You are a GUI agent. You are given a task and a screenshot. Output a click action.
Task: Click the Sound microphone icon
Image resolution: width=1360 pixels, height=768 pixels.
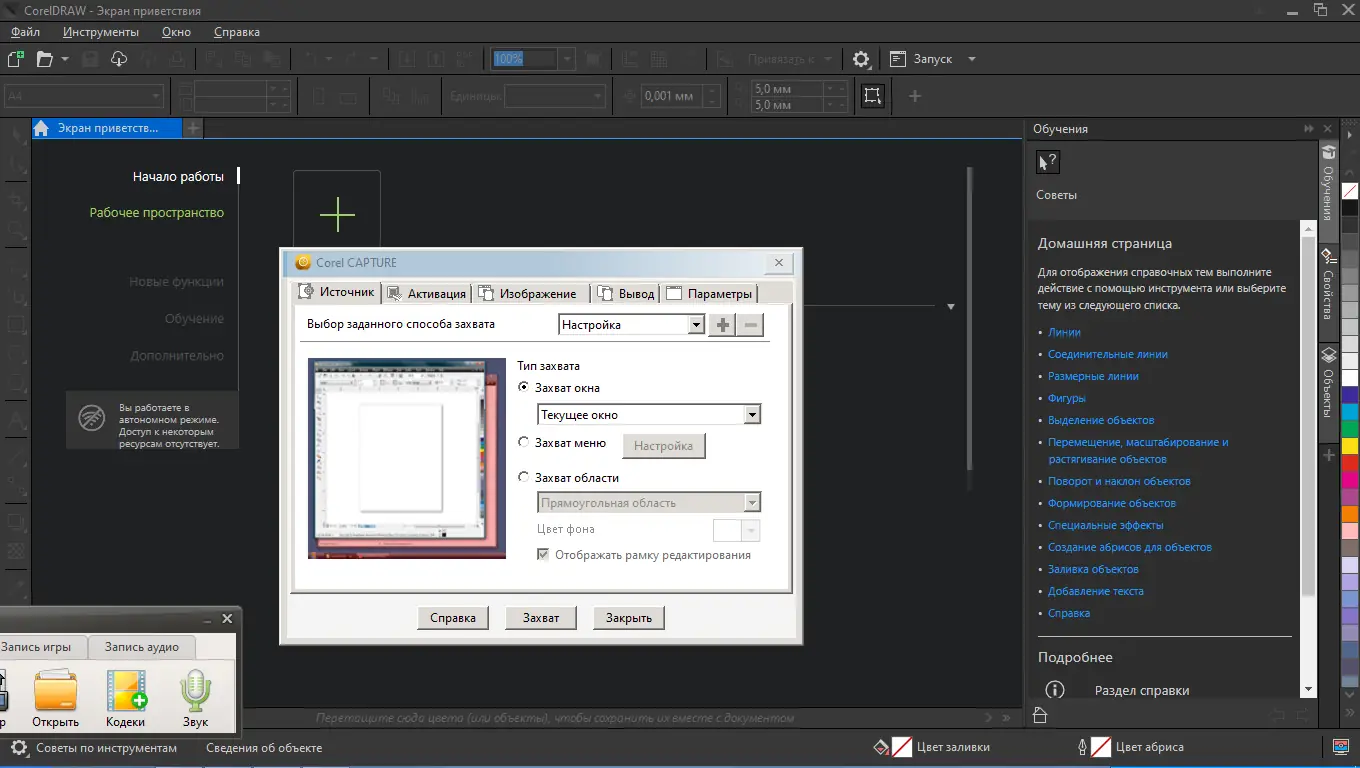click(x=195, y=692)
